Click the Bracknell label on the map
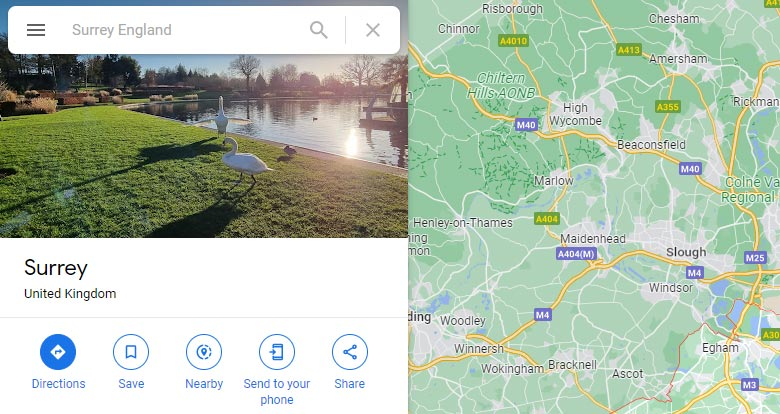This screenshot has width=780, height=414. coord(572,365)
